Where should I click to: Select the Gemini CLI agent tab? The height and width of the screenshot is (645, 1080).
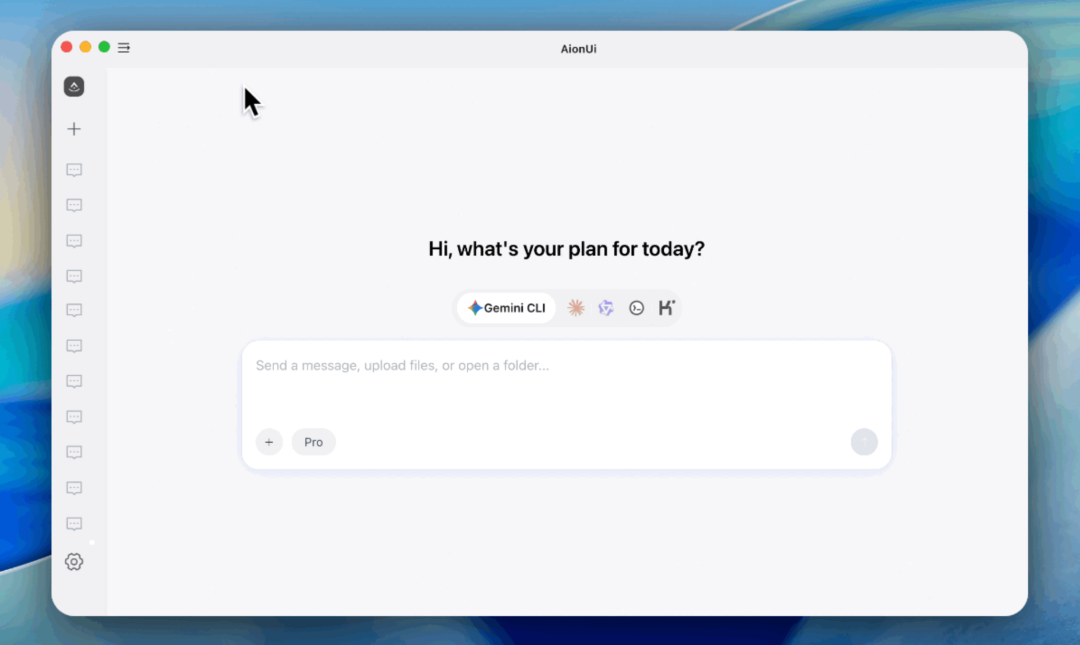(x=507, y=308)
